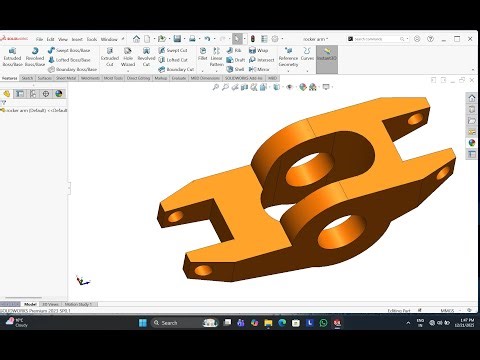The width and height of the screenshot is (480, 360).
Task: Open a document with the Open icon
Action: 162,39
